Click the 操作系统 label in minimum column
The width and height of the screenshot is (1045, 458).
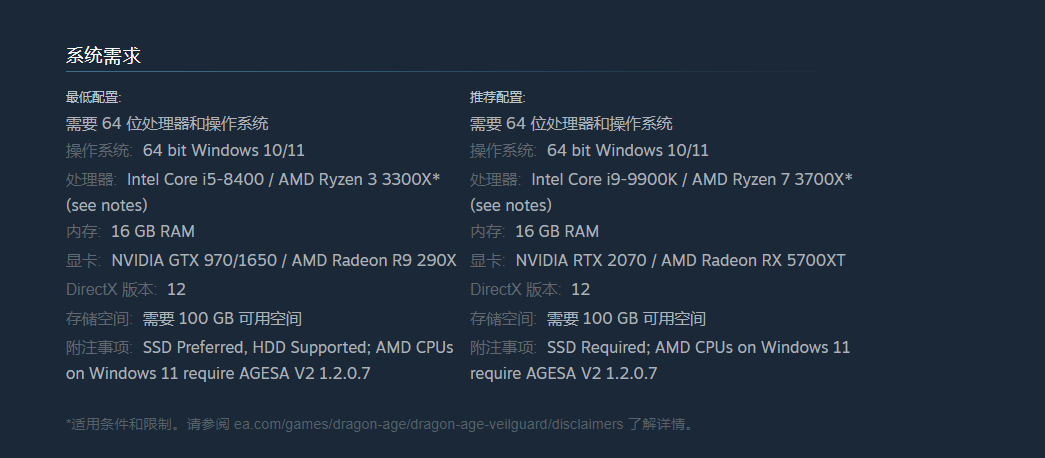tap(98, 150)
